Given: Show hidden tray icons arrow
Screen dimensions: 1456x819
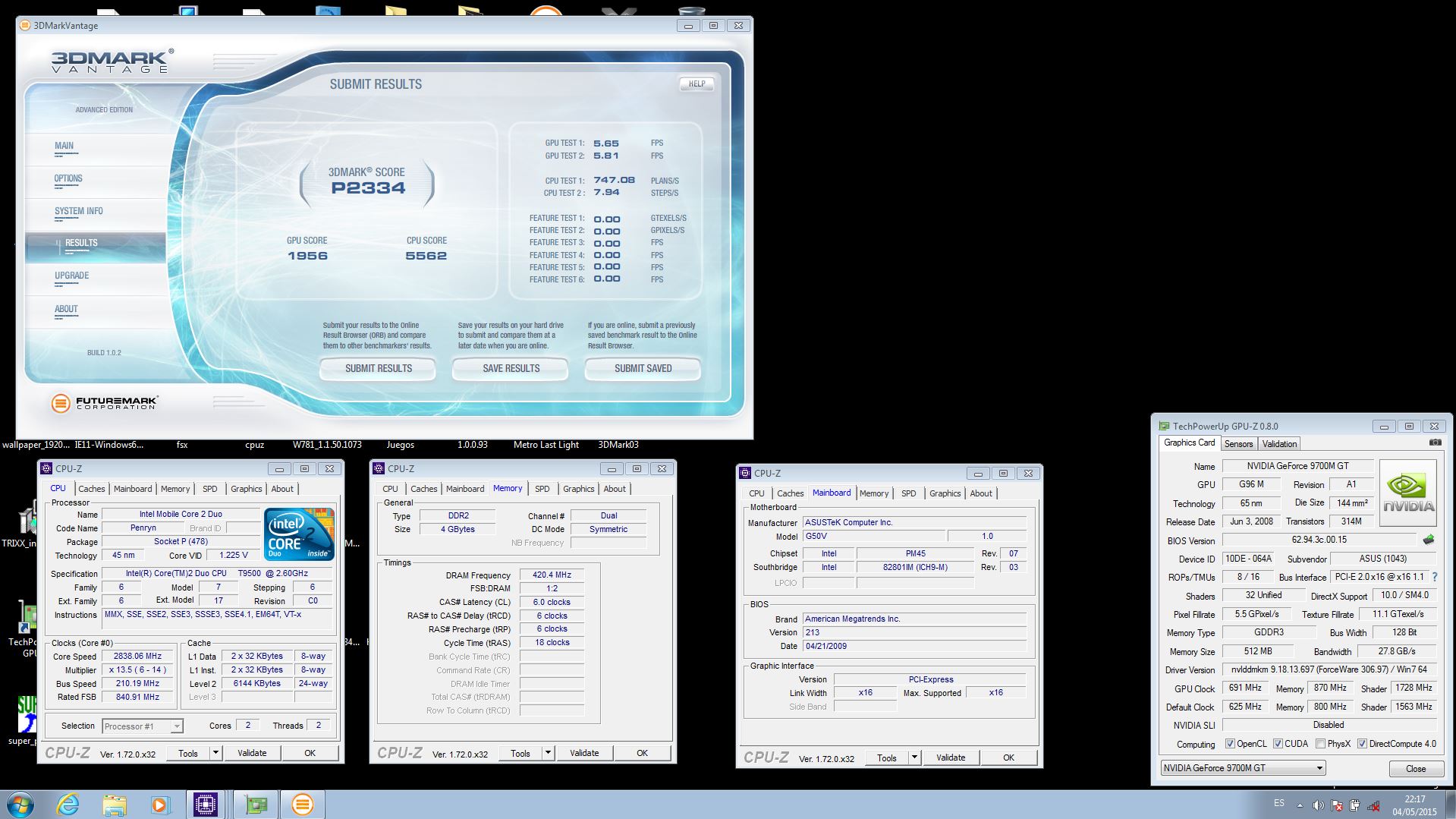Looking at the screenshot, I should (x=1300, y=805).
